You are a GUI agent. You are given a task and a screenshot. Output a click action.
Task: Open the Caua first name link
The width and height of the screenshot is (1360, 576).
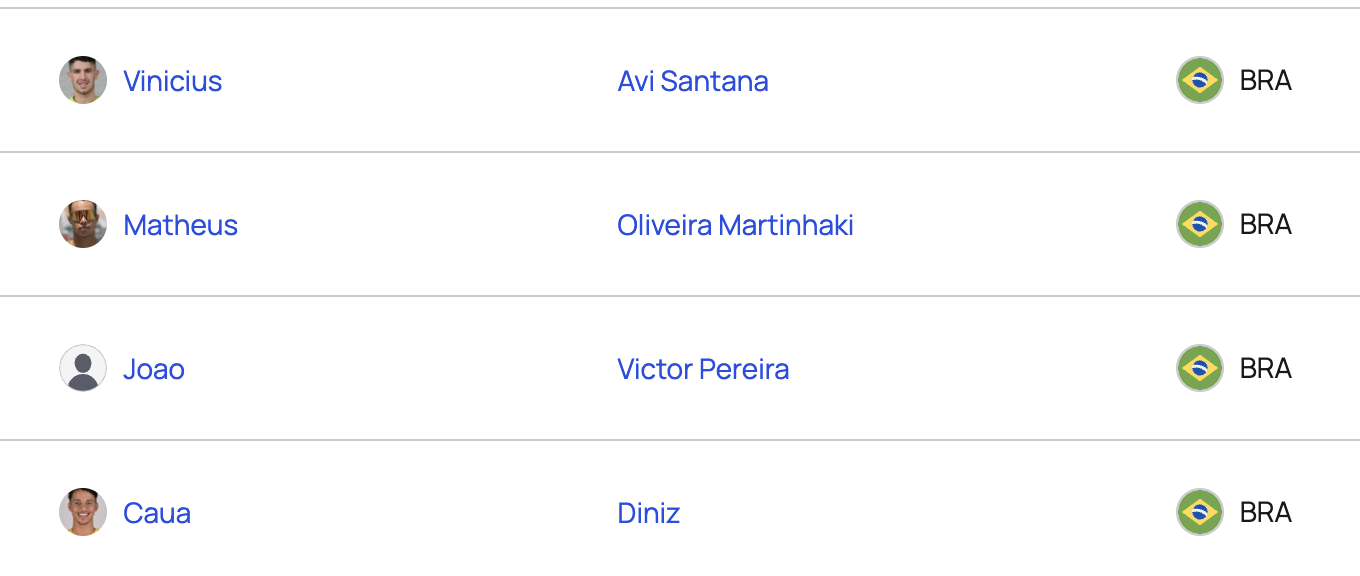coord(157,513)
